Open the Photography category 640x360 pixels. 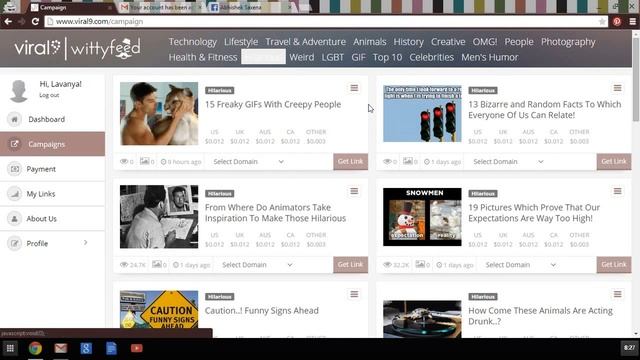(568, 42)
